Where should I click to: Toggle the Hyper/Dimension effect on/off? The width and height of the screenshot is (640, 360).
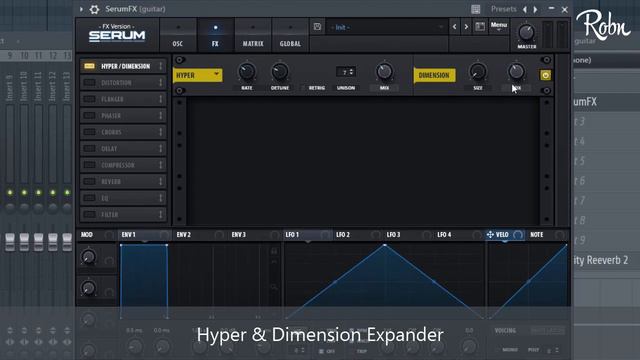click(89, 66)
